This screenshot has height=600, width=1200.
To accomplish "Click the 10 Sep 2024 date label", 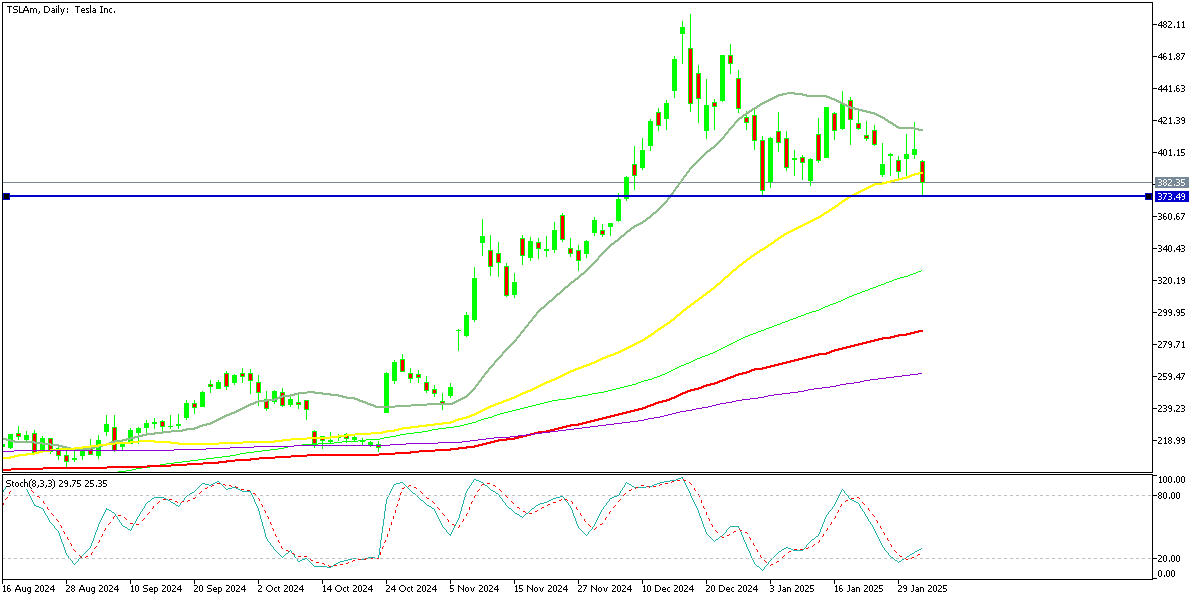I will point(155,589).
